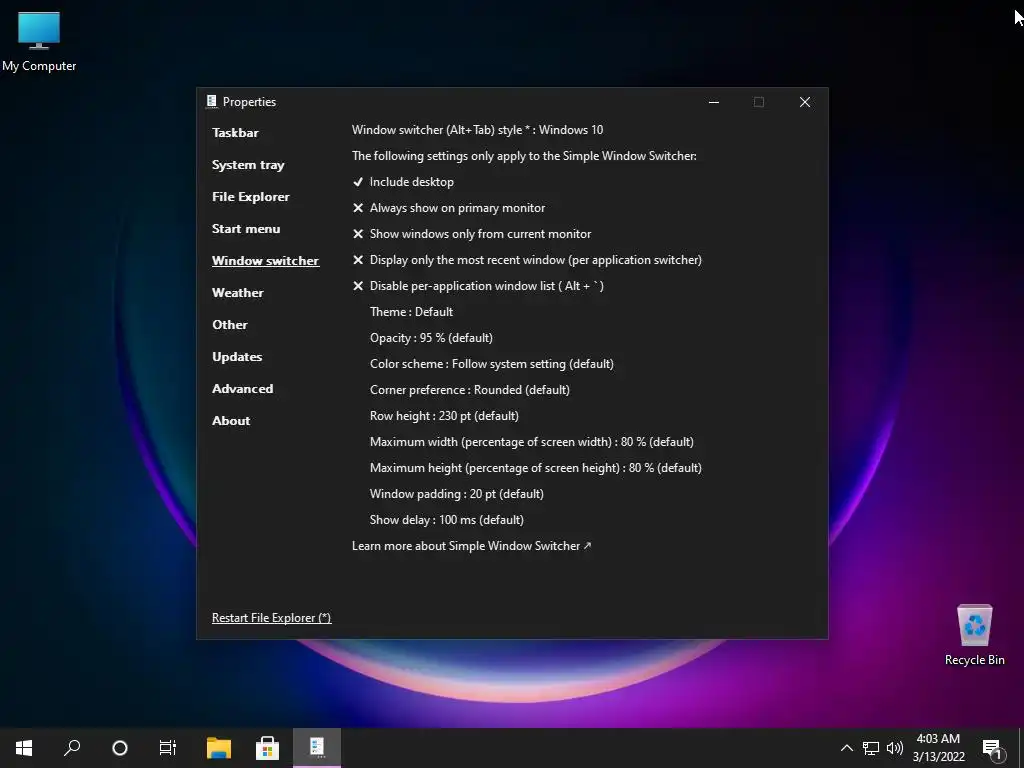Click the Show desktop strip on the taskbar
Screen dimensions: 1024x768
pyautogui.click(x=1021, y=748)
